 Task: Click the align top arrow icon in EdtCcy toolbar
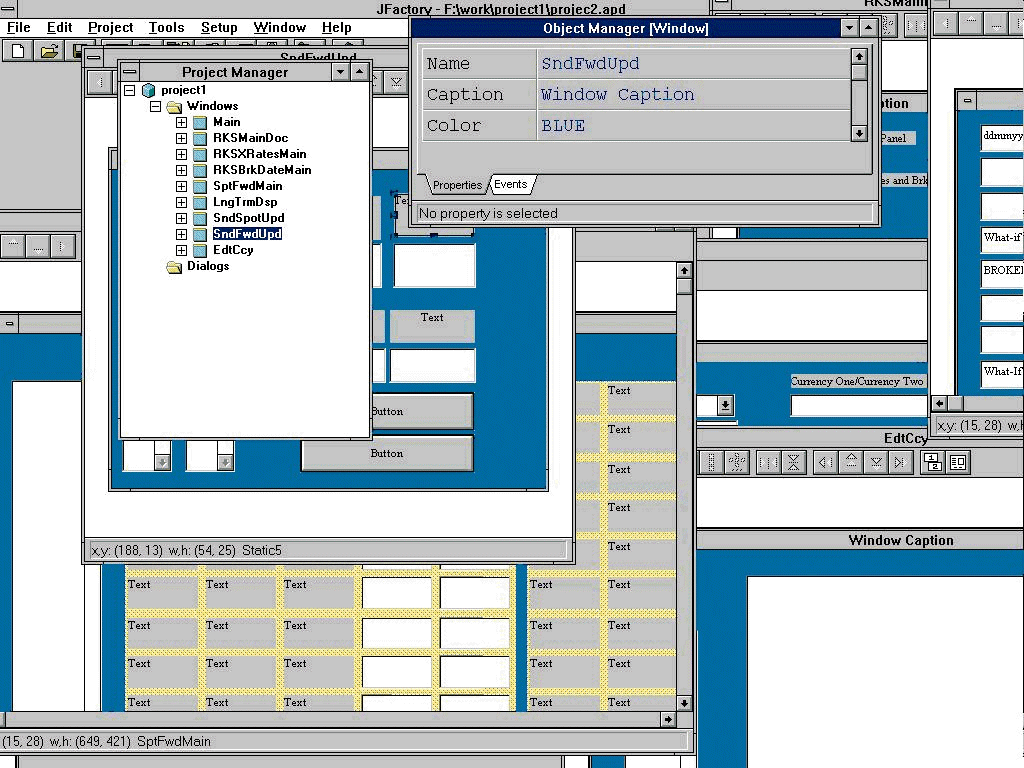coord(851,462)
